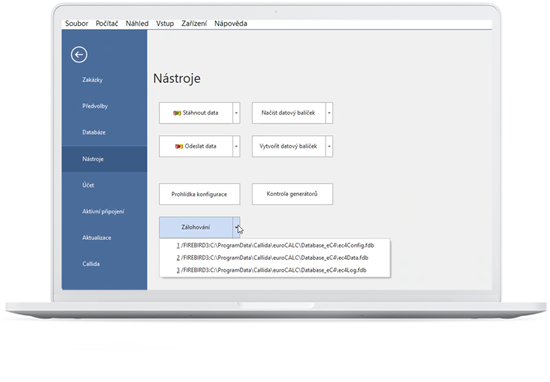Image resolution: width=550 pixels, height=382 pixels.
Task: Click the Prohlídka konfigurace button
Action: coord(200,194)
